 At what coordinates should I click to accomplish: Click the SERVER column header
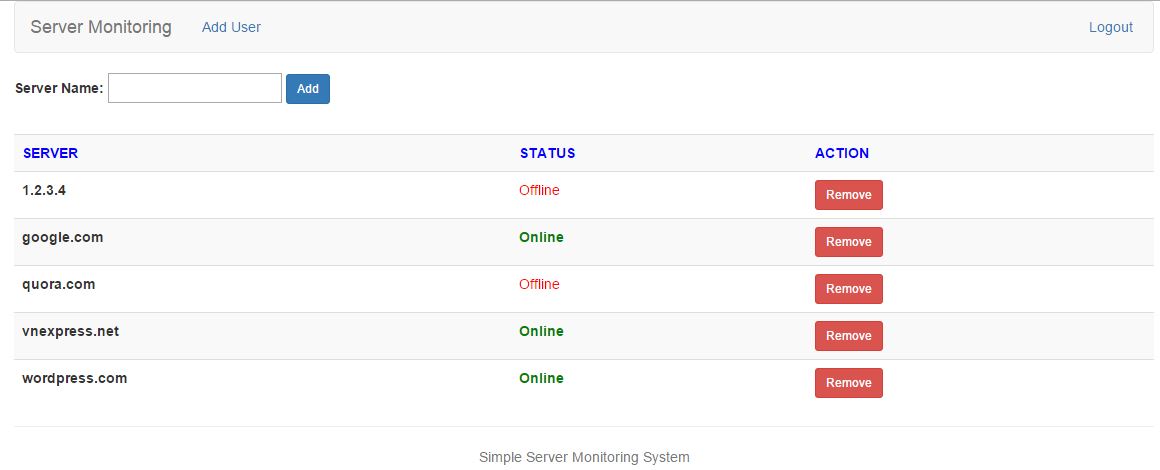click(50, 153)
